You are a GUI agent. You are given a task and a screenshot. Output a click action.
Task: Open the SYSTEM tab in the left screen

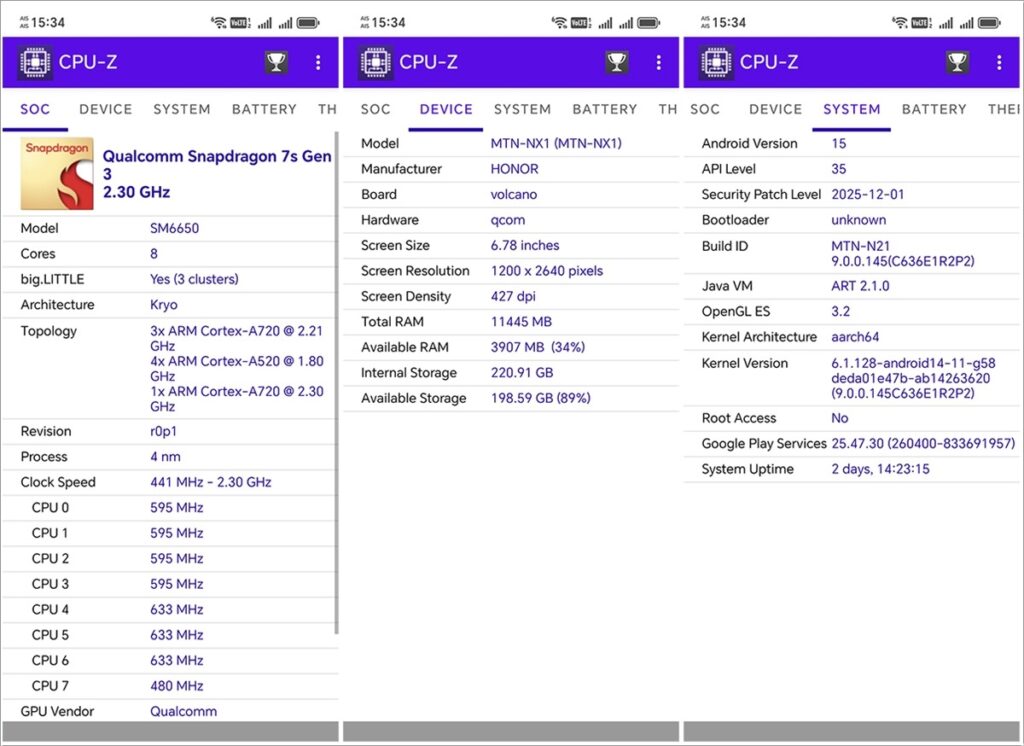click(181, 109)
